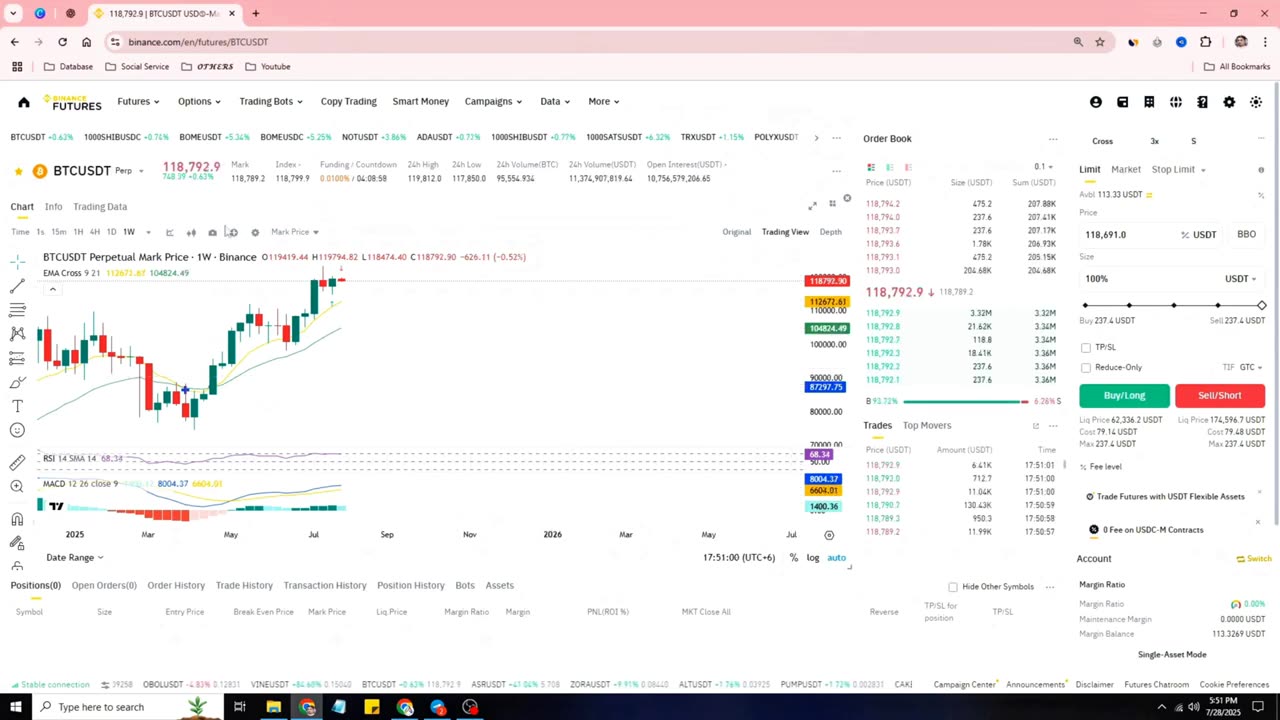The width and height of the screenshot is (1280, 720).
Task: Select the crosshair cursor tool in the chart sidebar
Action: click(x=17, y=262)
